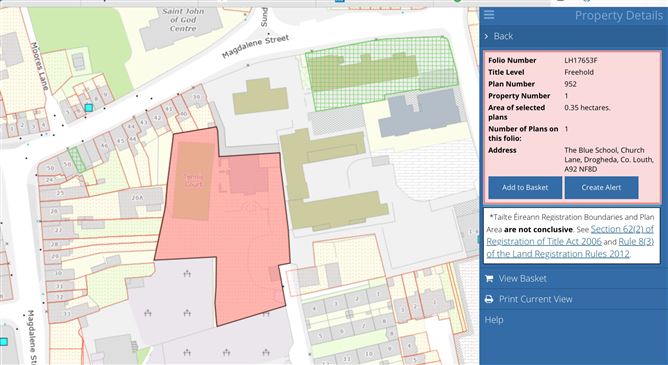Open the hamburger menu icon
This screenshot has height=365, width=668.
tap(489, 15)
